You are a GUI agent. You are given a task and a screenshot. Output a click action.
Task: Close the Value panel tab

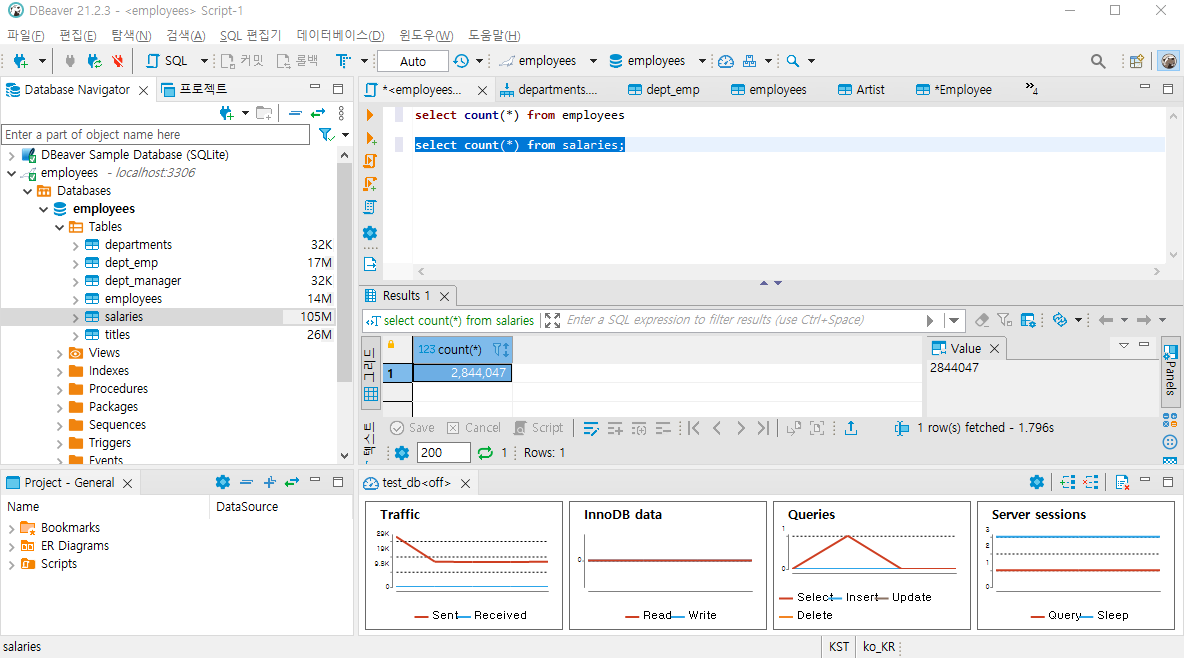(x=994, y=348)
